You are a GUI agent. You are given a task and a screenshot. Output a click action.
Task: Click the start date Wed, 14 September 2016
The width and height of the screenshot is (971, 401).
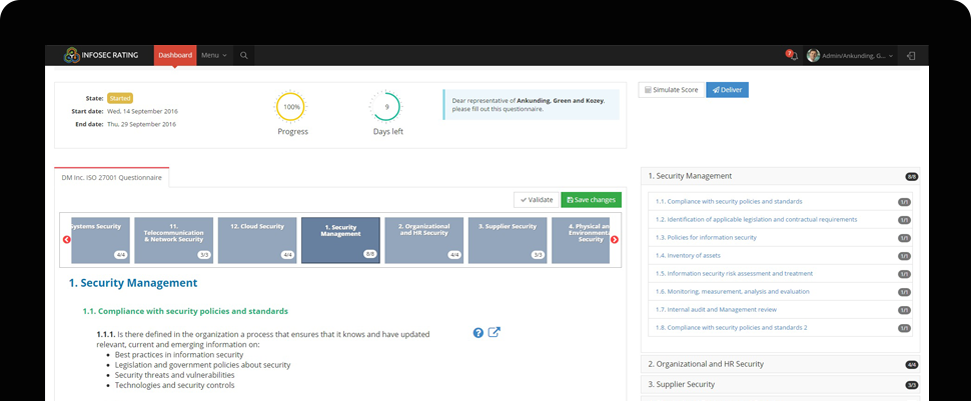coord(142,111)
